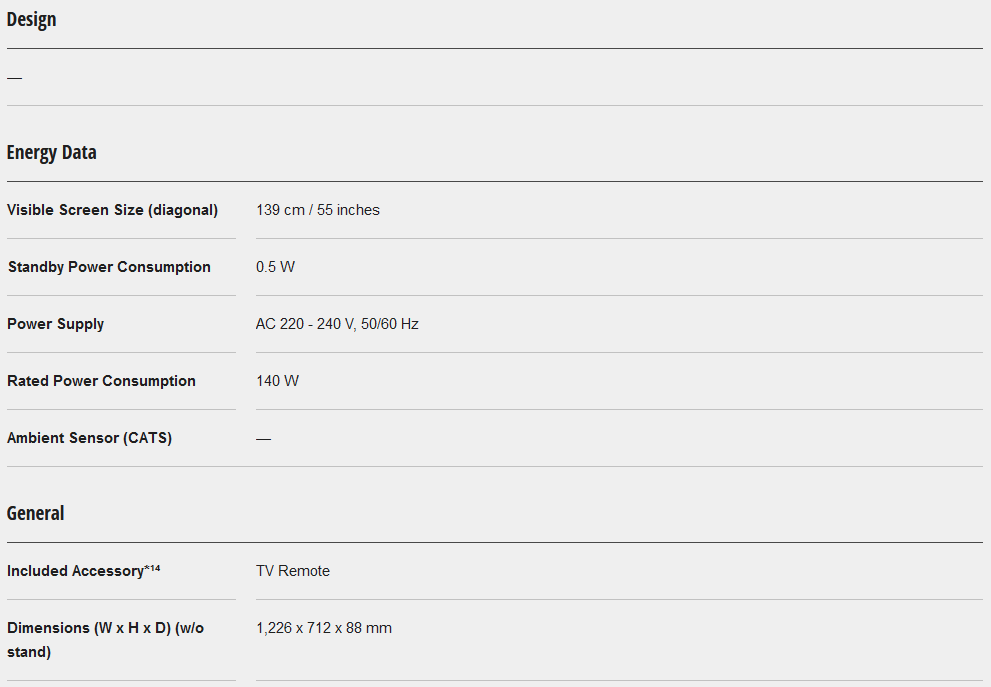The height and width of the screenshot is (687, 991).
Task: Click the dash beside Ambient Sensor (CATS)
Action: point(263,439)
